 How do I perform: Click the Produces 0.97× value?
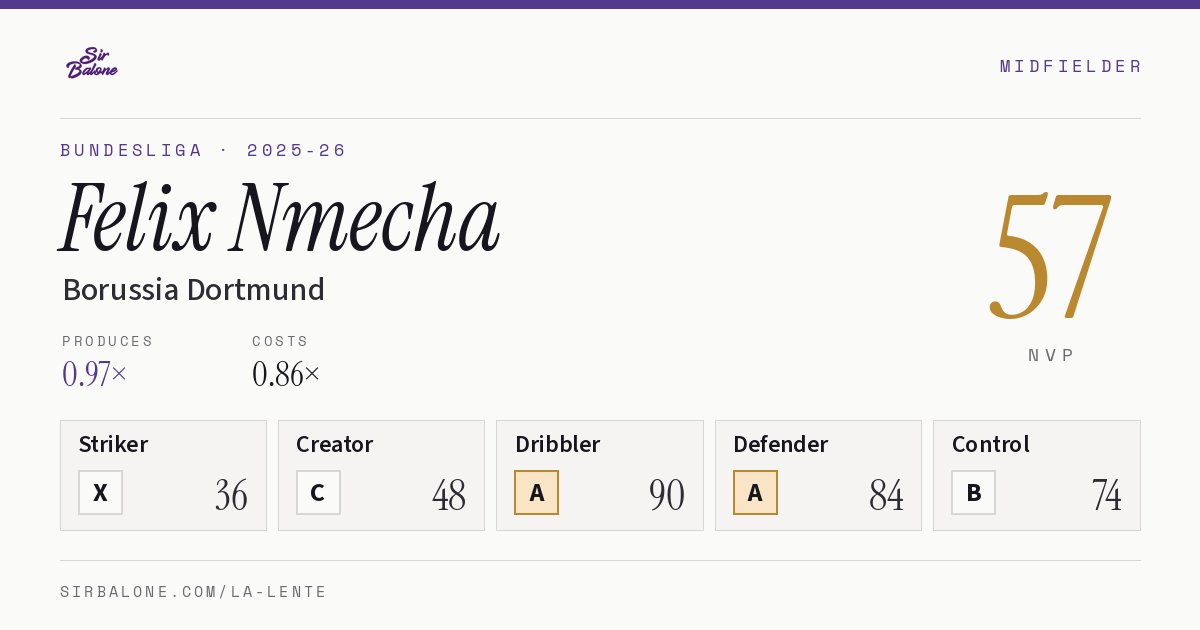(94, 374)
